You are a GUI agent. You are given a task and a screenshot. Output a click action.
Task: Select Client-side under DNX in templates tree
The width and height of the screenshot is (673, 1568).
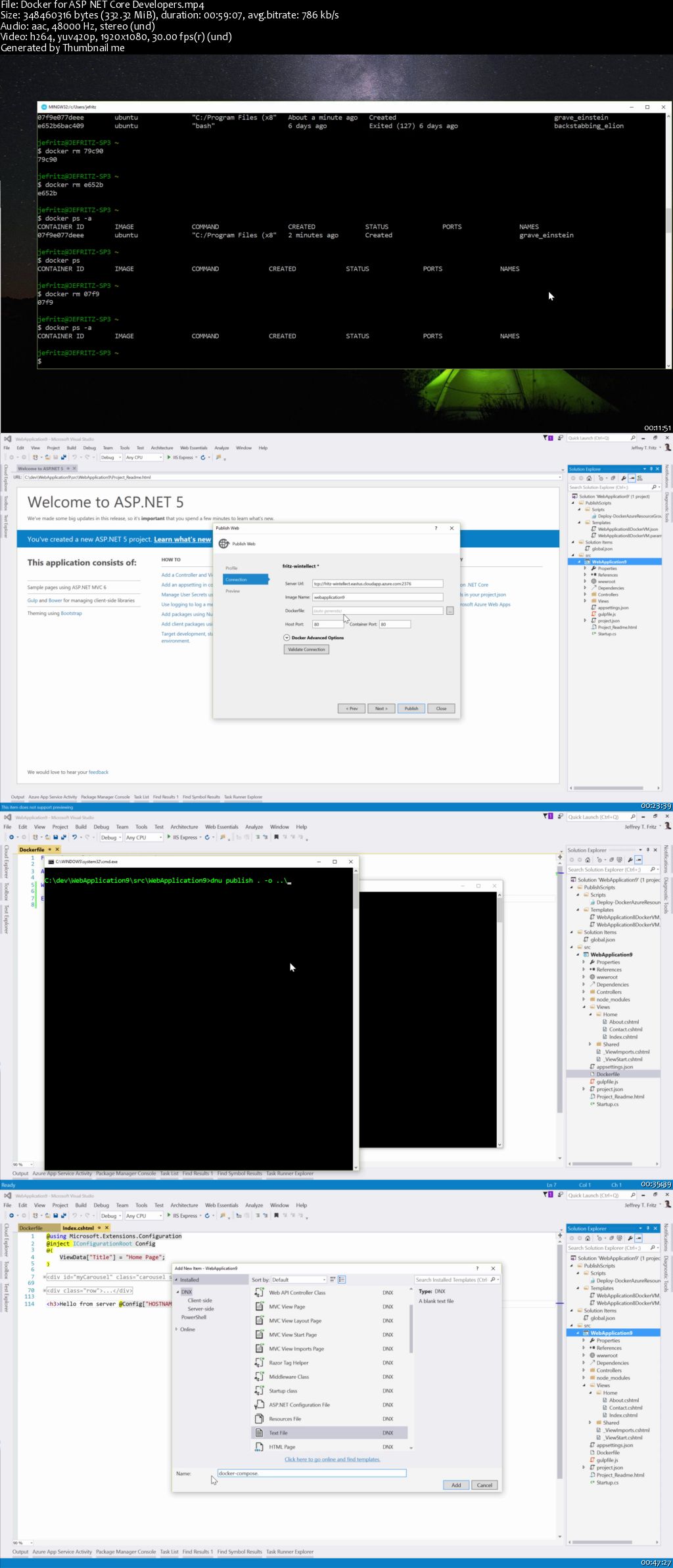(x=200, y=1301)
